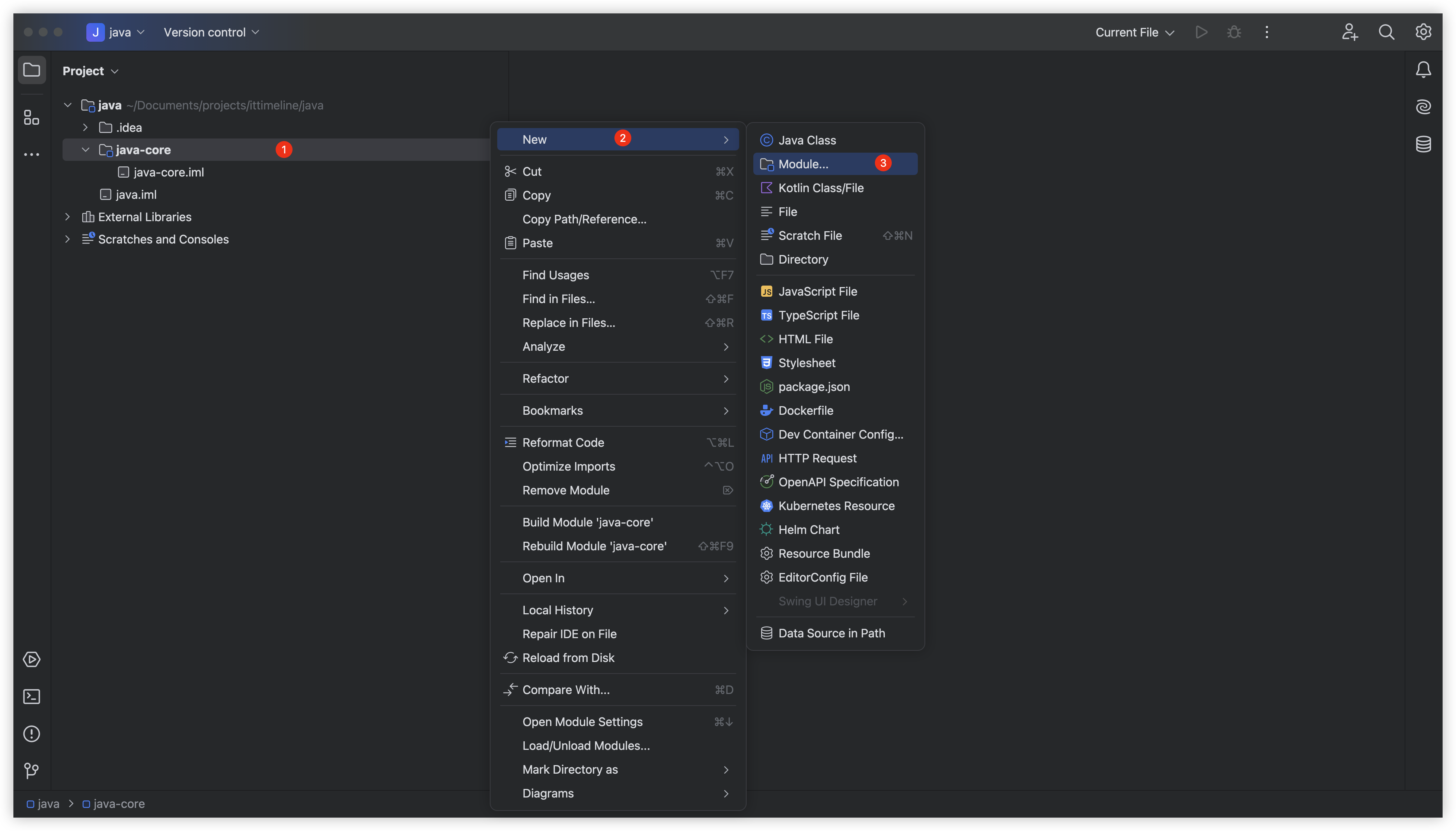Image resolution: width=1456 pixels, height=831 pixels.
Task: Open the Current File run configuration dropdown
Action: pos(1134,32)
